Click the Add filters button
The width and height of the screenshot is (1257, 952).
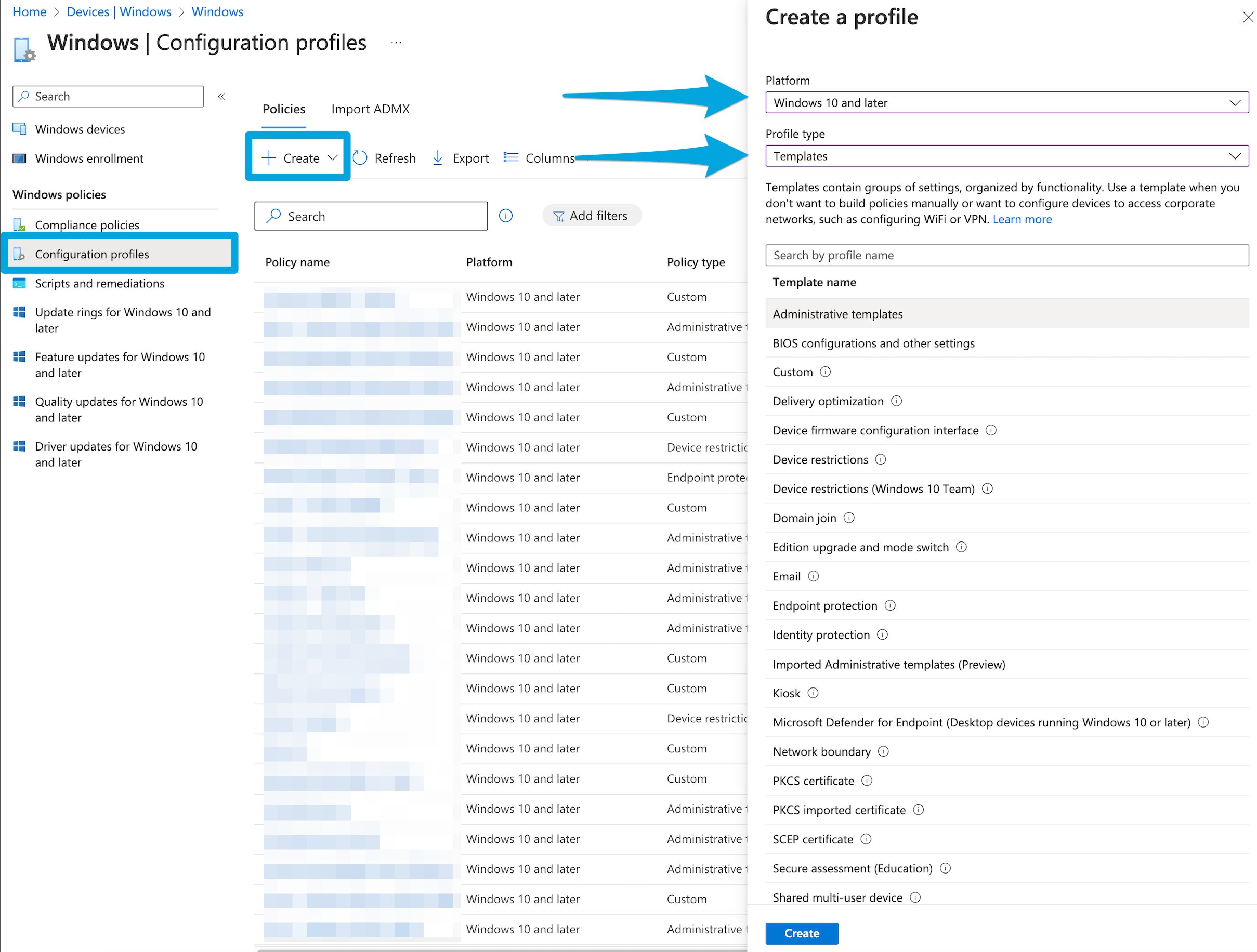point(592,216)
